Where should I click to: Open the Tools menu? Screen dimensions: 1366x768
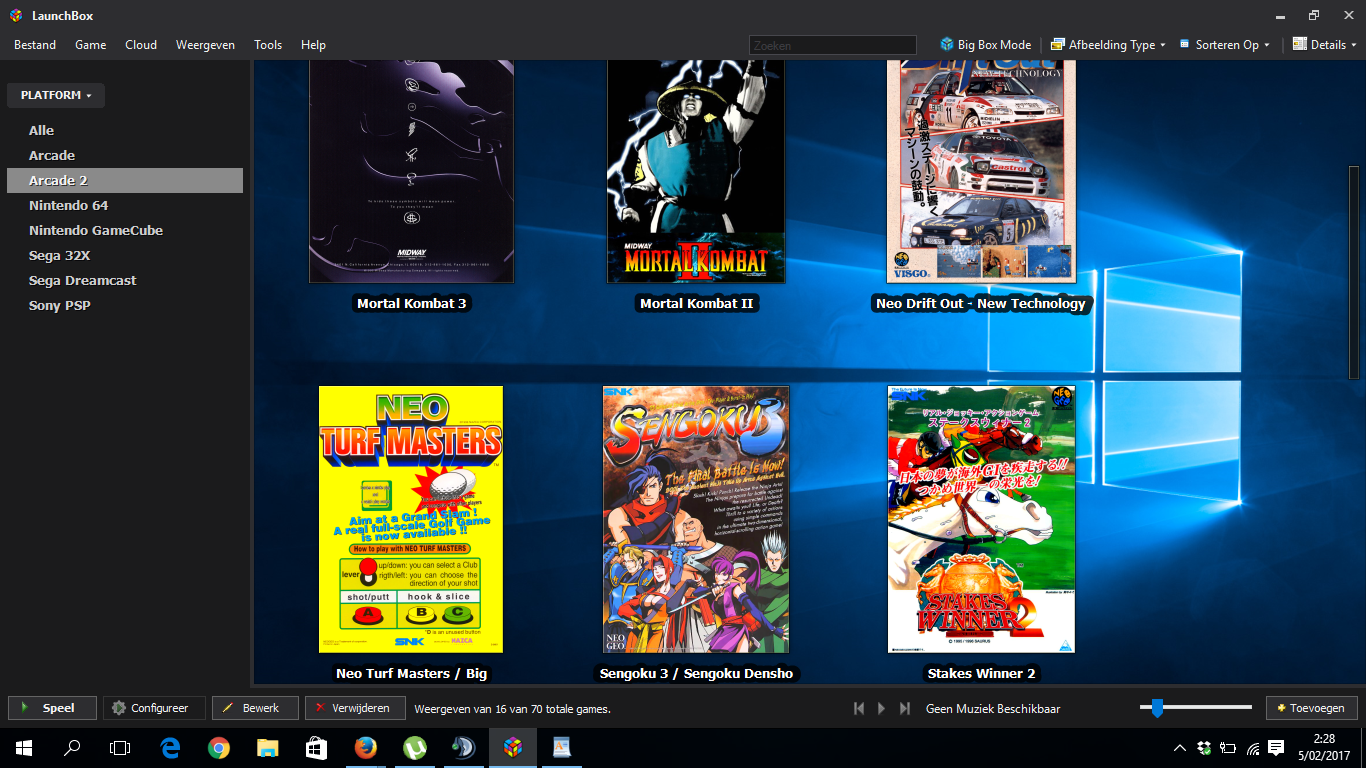coord(268,45)
